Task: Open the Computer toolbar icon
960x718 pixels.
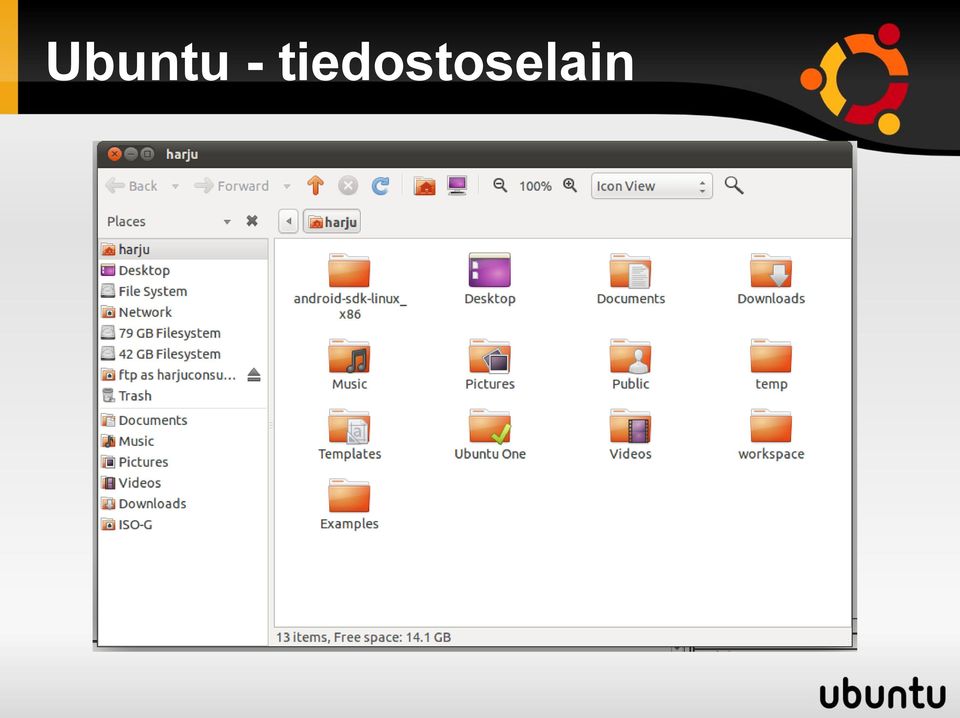Action: coord(457,185)
